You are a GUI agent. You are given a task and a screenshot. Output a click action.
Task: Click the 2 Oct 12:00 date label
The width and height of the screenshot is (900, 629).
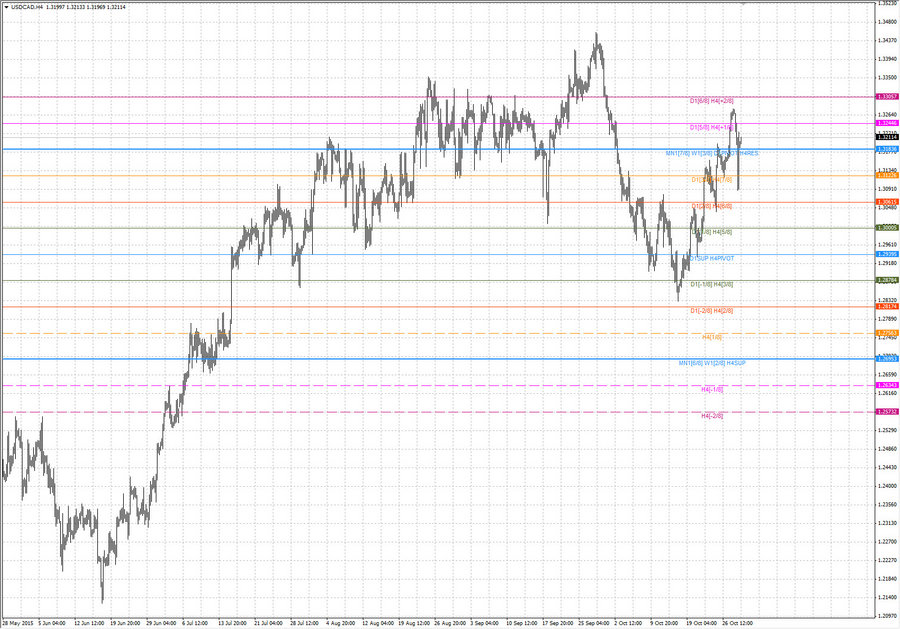click(x=629, y=623)
